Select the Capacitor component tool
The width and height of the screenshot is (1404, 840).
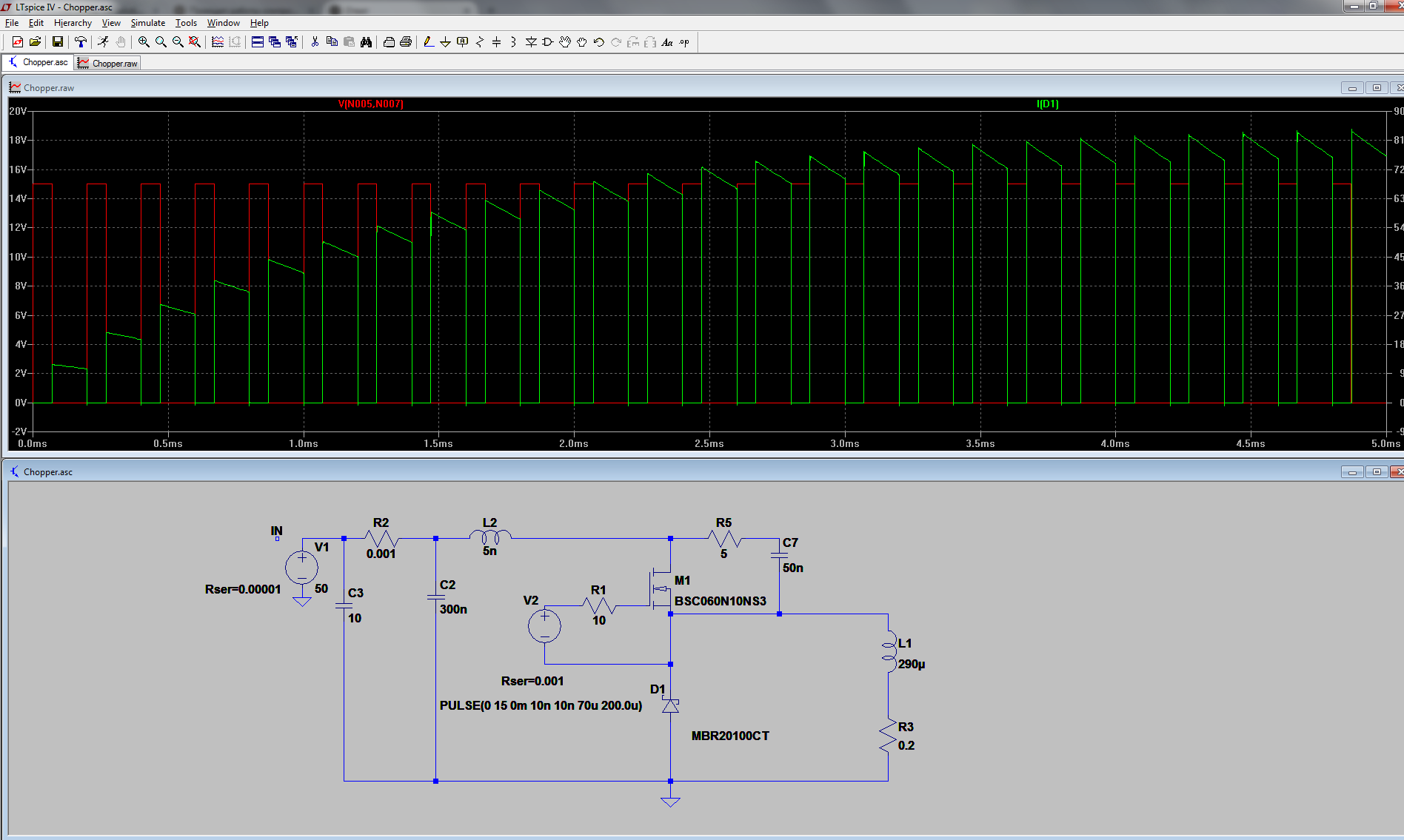(496, 42)
